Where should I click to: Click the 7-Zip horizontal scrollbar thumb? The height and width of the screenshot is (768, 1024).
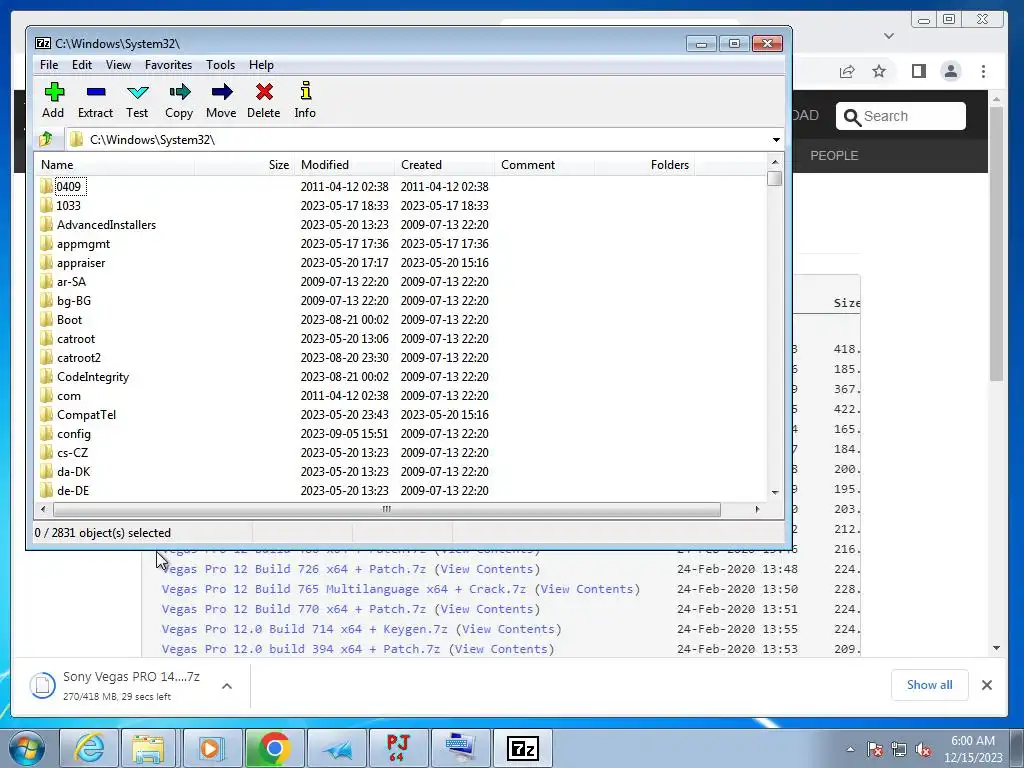tap(387, 509)
